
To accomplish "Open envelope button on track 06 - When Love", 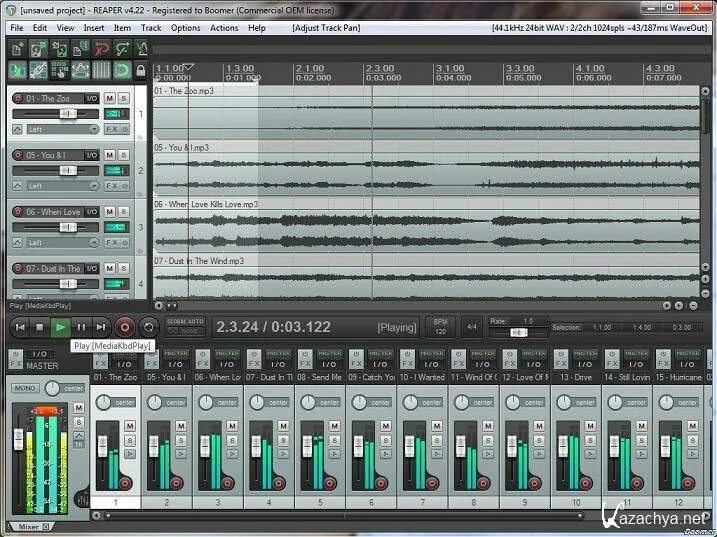I will [x=17, y=243].
